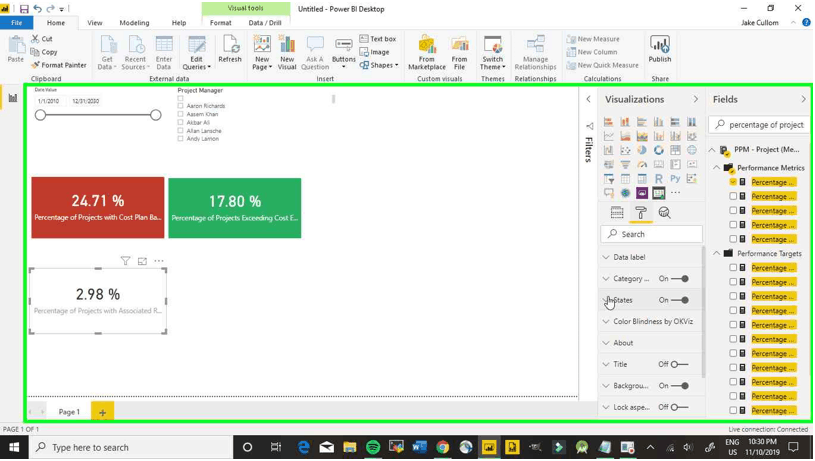Image resolution: width=815 pixels, height=461 pixels.
Task: Click the Copy button
Action: [x=44, y=52]
